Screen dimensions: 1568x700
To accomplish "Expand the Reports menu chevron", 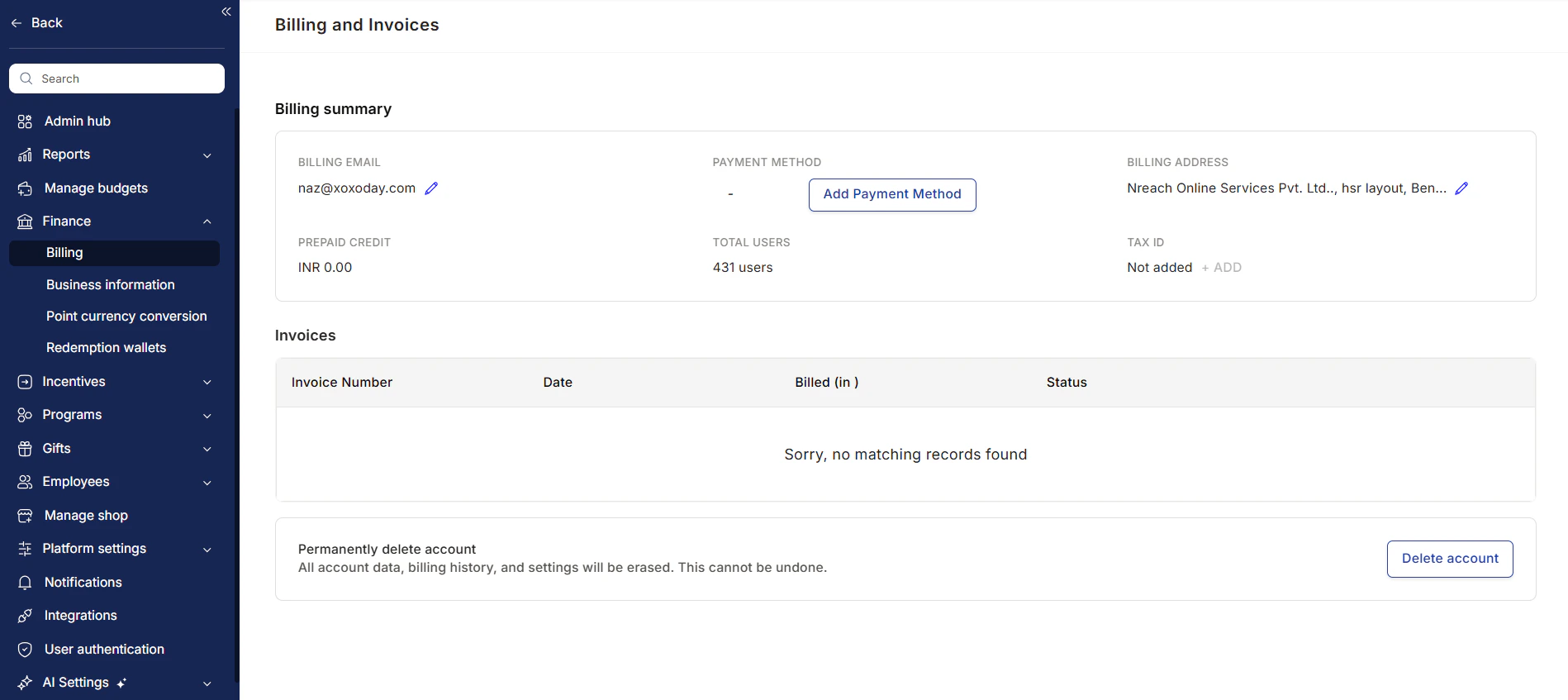I will click(207, 155).
